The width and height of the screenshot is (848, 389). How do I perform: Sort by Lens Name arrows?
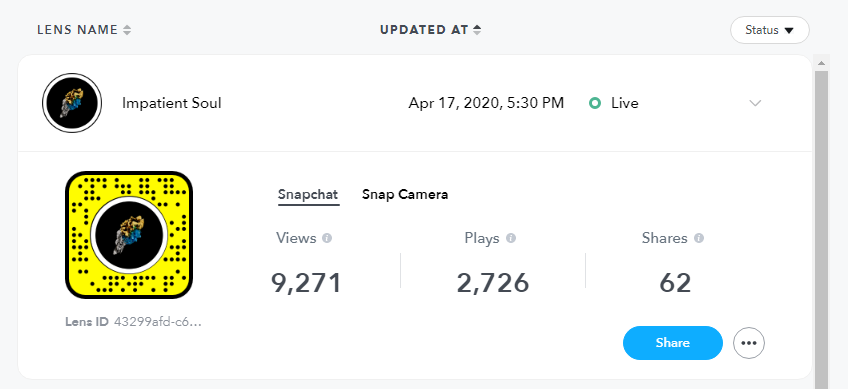pyautogui.click(x=127, y=30)
